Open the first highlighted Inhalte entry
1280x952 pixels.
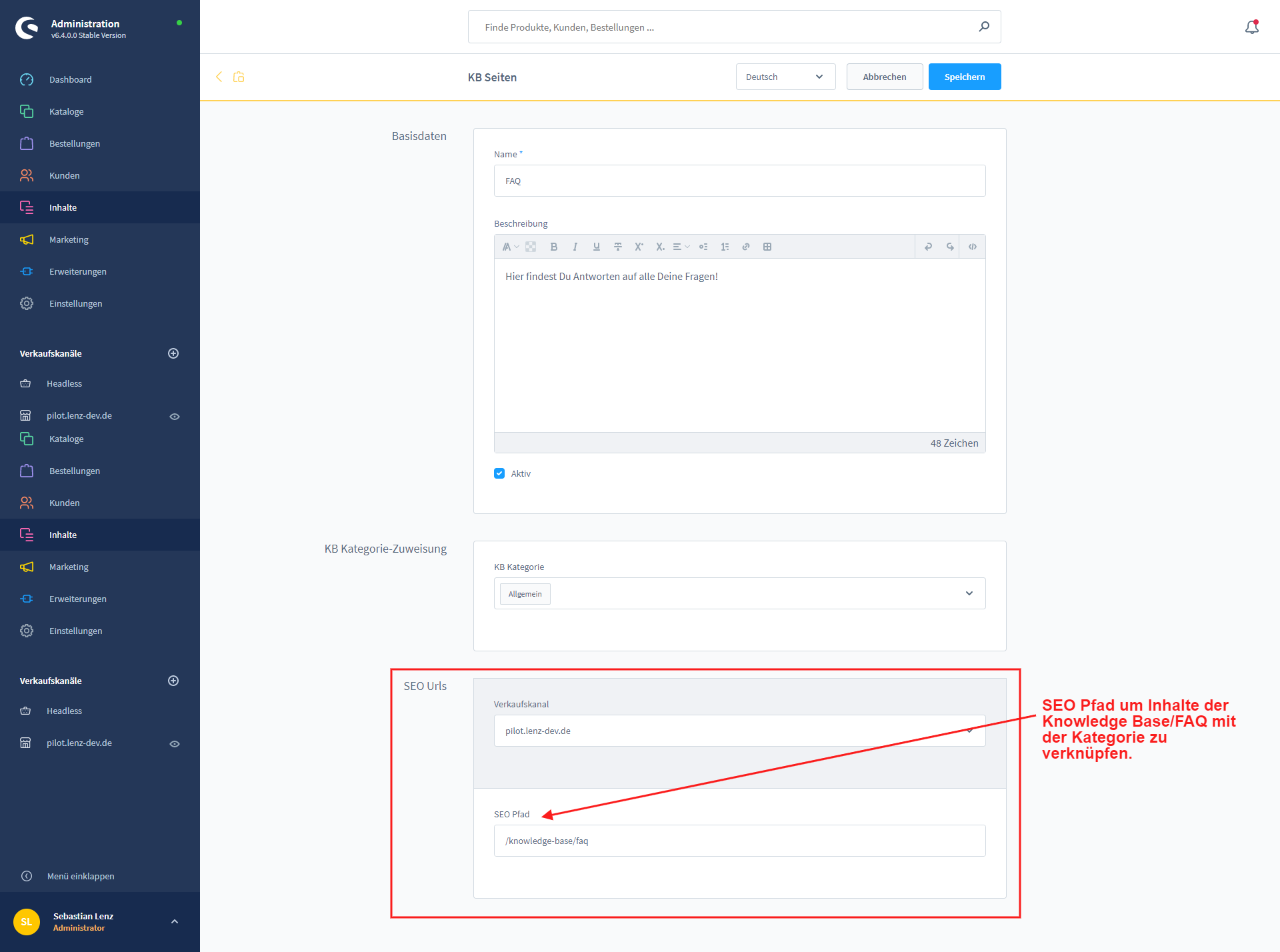click(x=100, y=207)
